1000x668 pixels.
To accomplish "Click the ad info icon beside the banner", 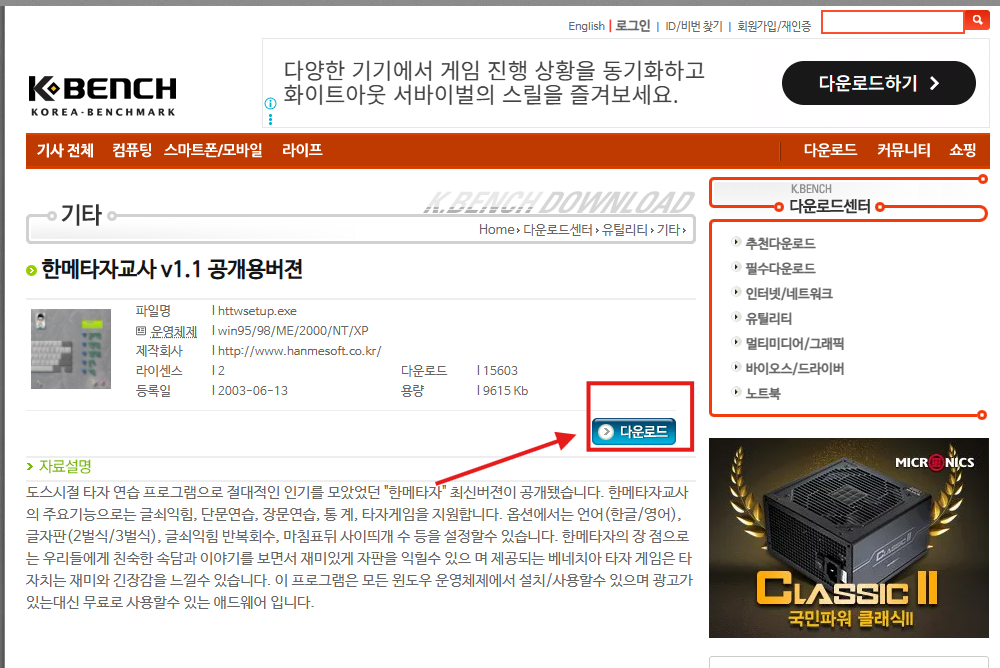I will pos(270,103).
